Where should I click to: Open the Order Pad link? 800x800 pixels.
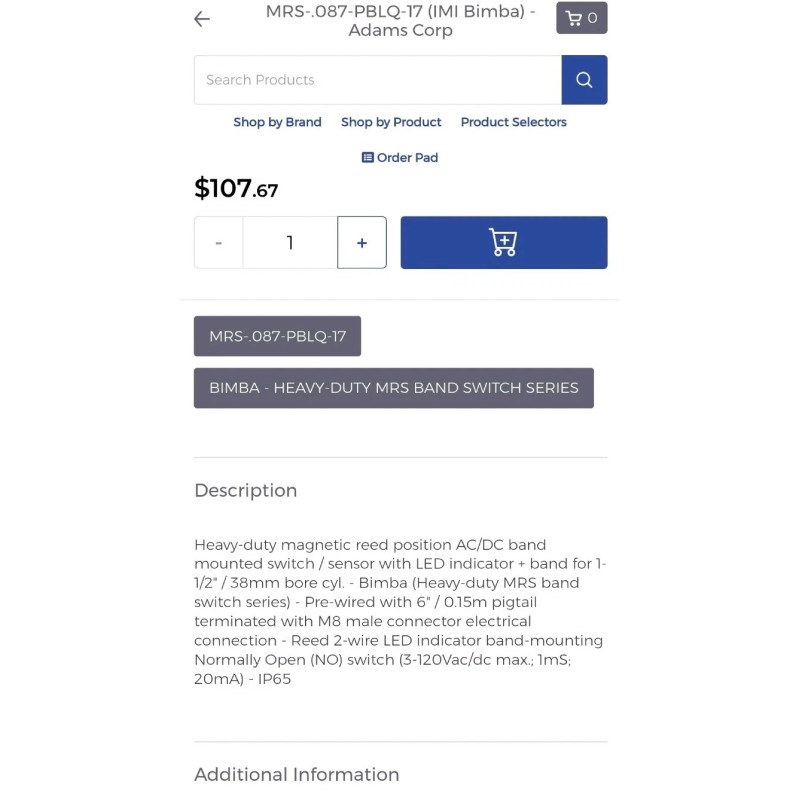point(407,158)
